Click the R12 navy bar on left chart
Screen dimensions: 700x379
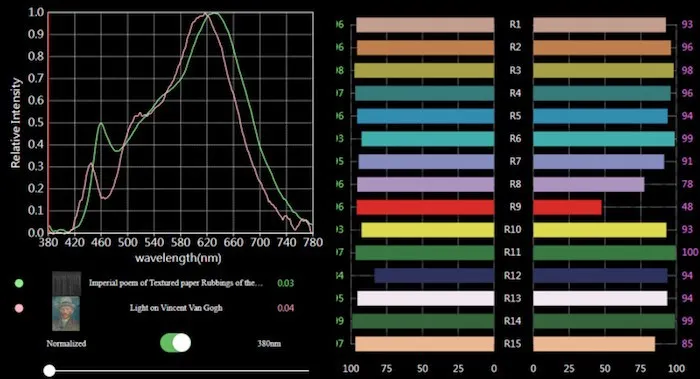point(434,275)
